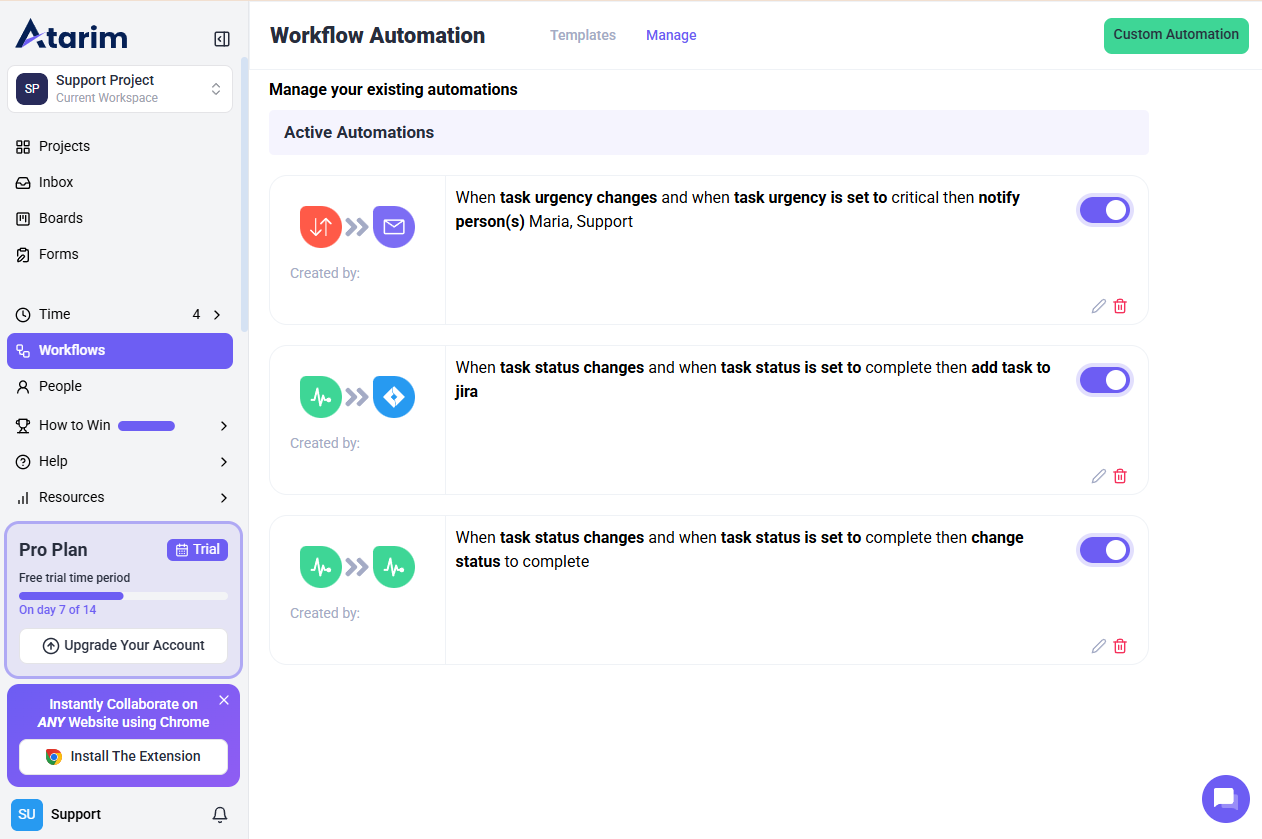Click the pencil icon for Jira automation
Viewport: 1262px width, 839px height.
tap(1098, 476)
